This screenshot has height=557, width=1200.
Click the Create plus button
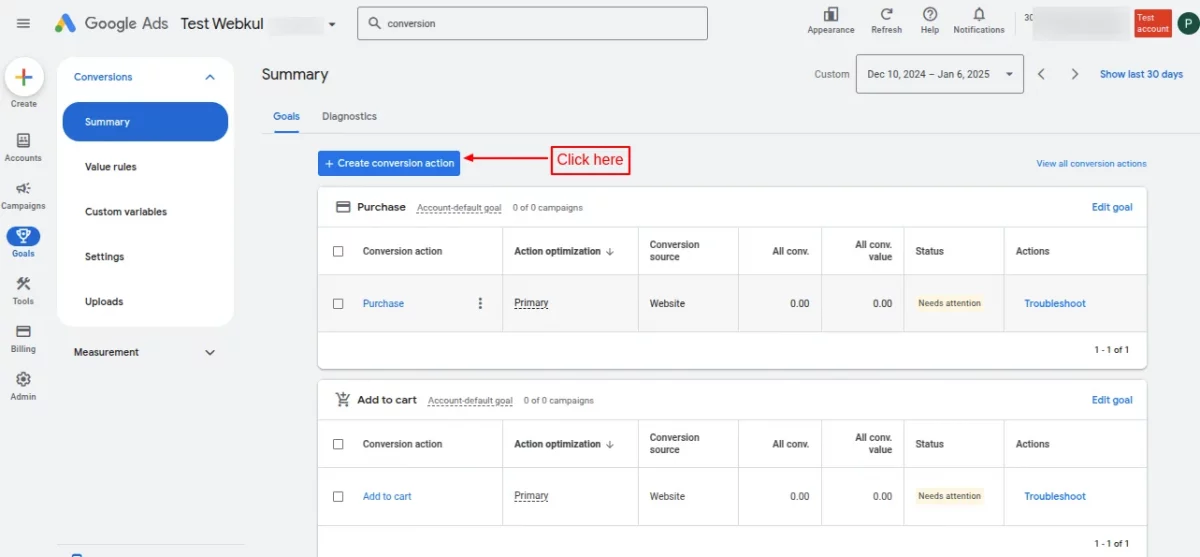pos(24,77)
